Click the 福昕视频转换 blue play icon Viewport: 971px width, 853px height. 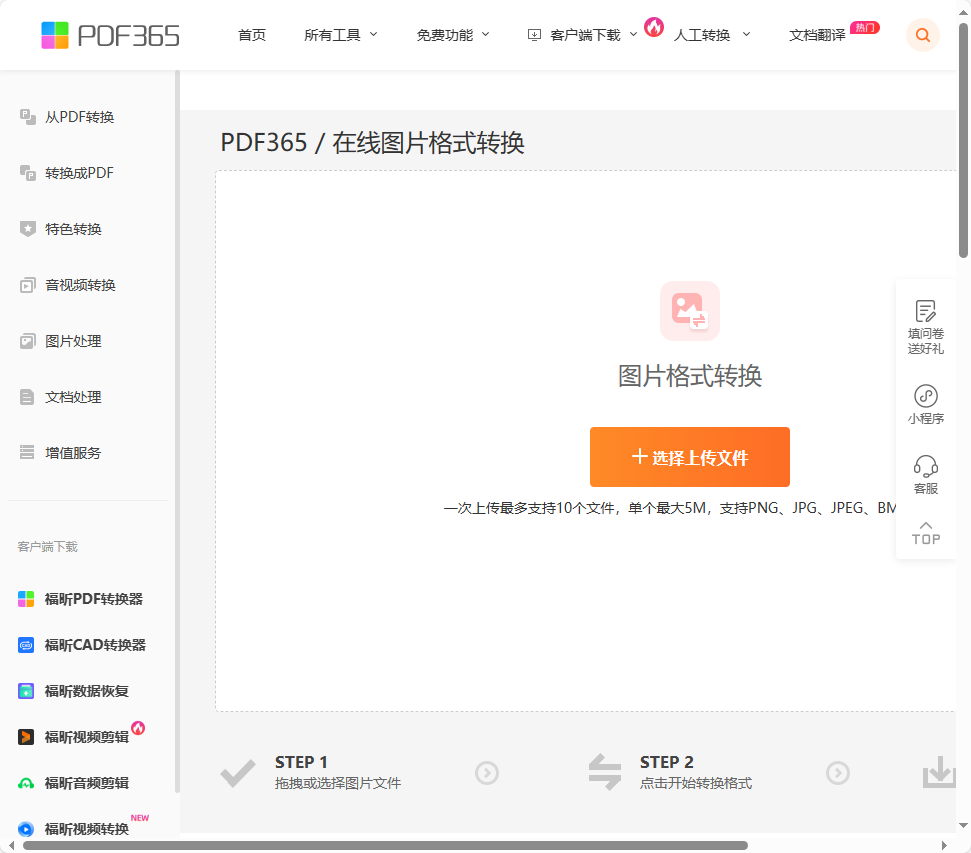[x=26, y=829]
